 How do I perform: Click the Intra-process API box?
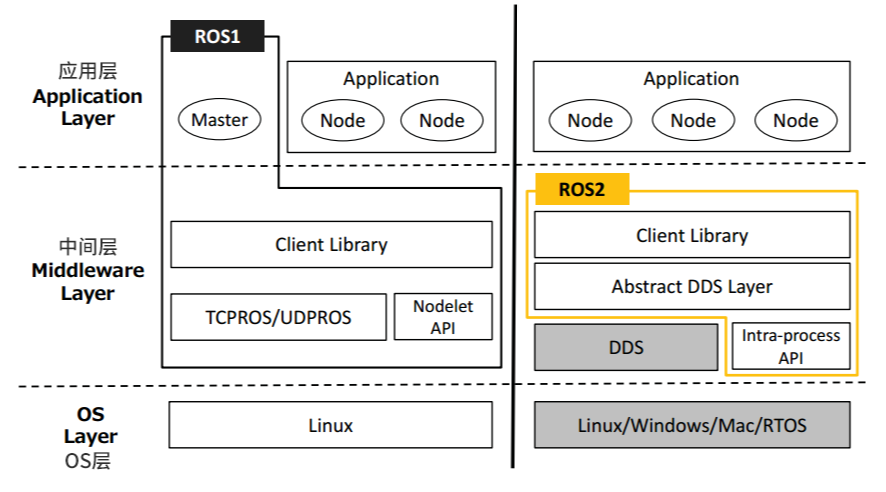791,346
